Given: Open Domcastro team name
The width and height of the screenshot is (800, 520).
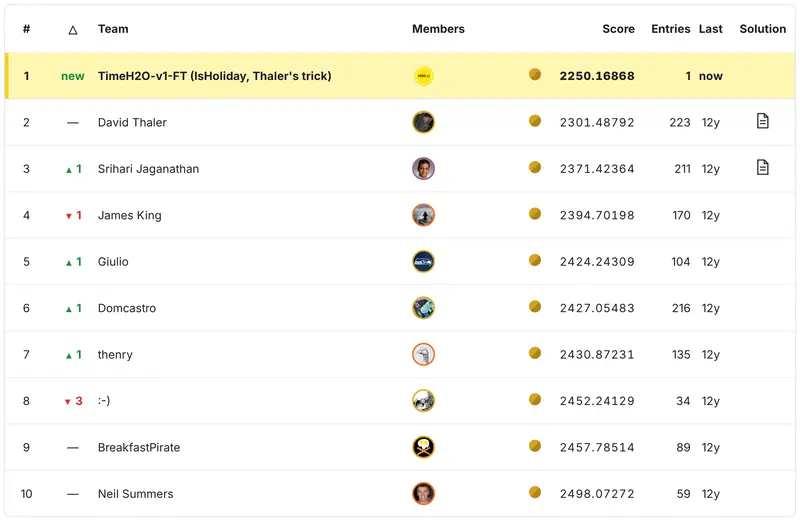Looking at the screenshot, I should tap(127, 308).
